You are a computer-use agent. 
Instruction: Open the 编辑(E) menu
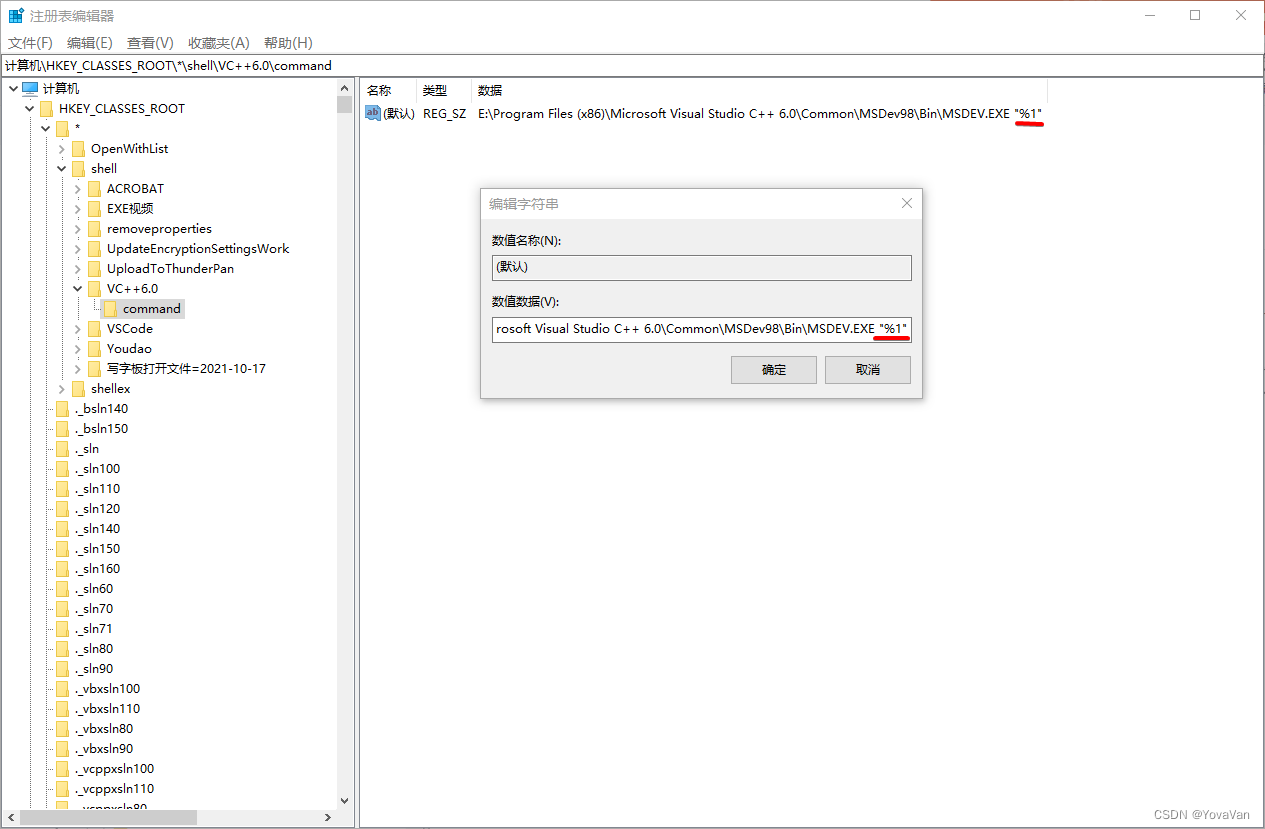(x=89, y=43)
